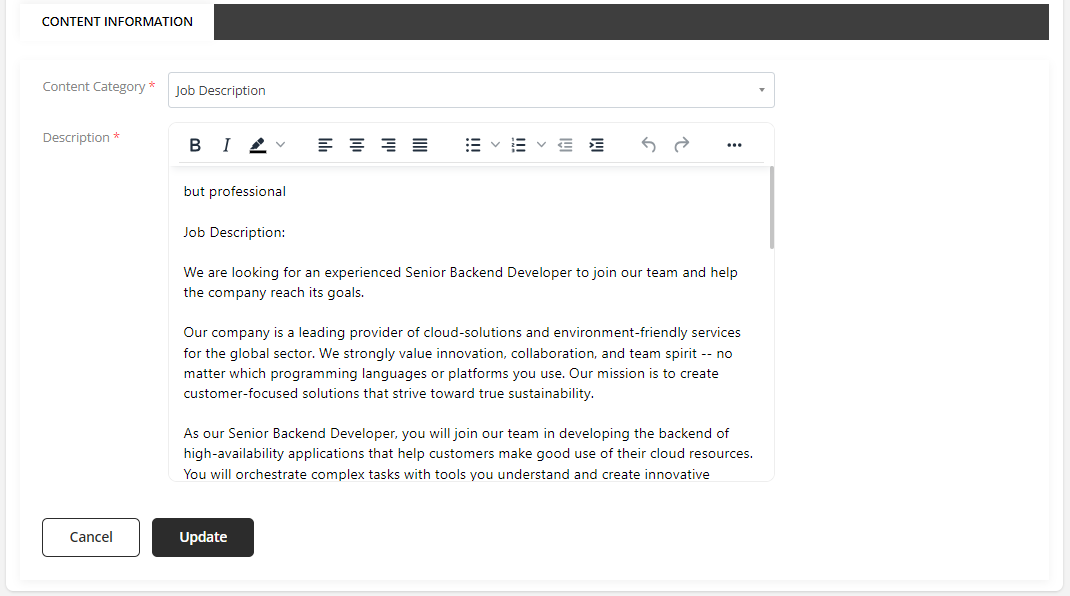Expand numbered list style options
This screenshot has height=596, width=1070.
pyautogui.click(x=541, y=145)
